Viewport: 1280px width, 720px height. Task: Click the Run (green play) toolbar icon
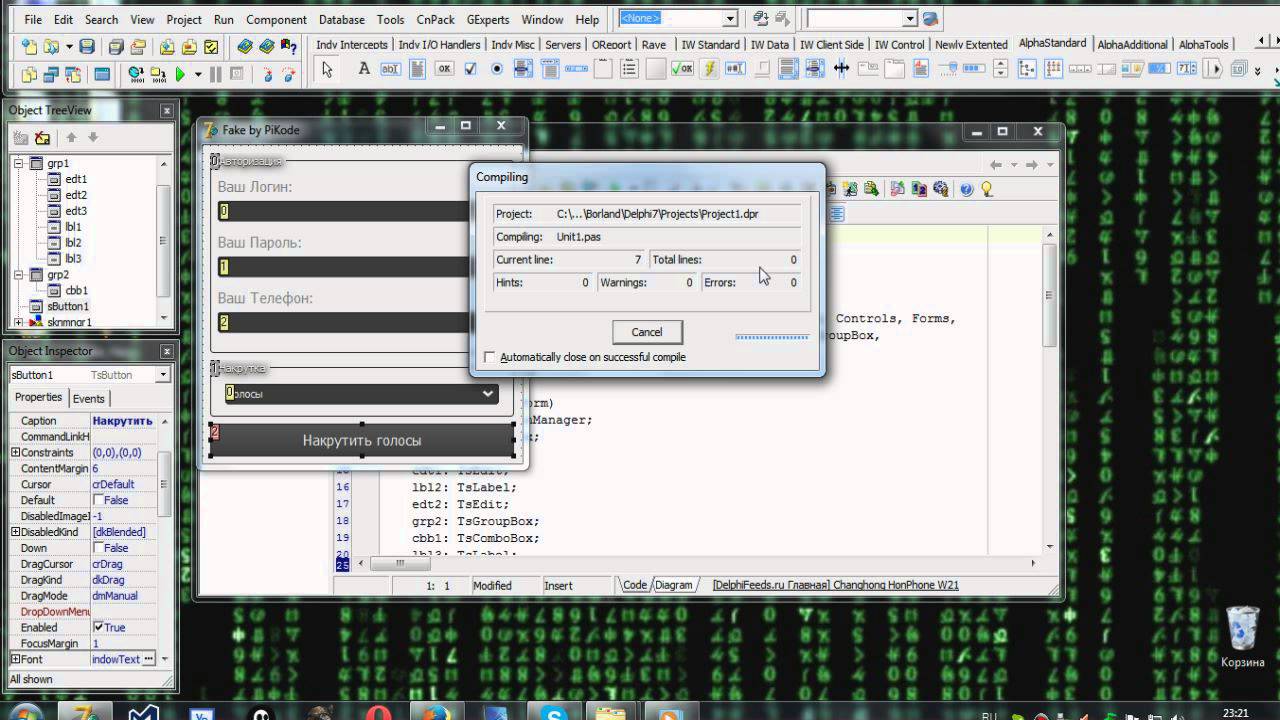pyautogui.click(x=180, y=74)
